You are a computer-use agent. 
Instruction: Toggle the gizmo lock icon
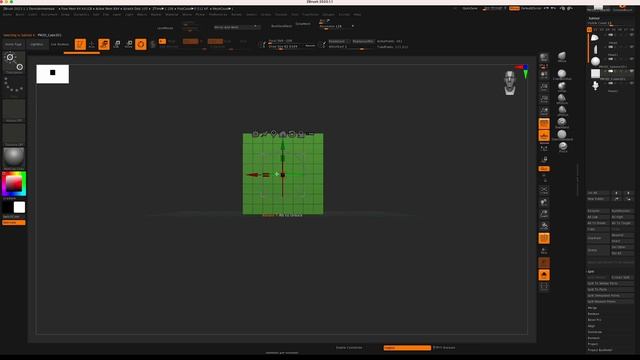tap(301, 133)
